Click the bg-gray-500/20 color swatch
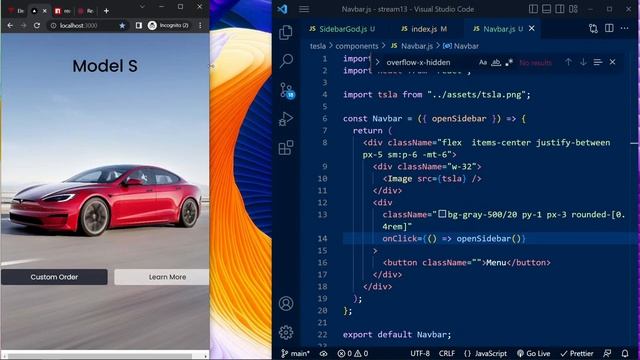This screenshot has height=360, width=640. 442,214
